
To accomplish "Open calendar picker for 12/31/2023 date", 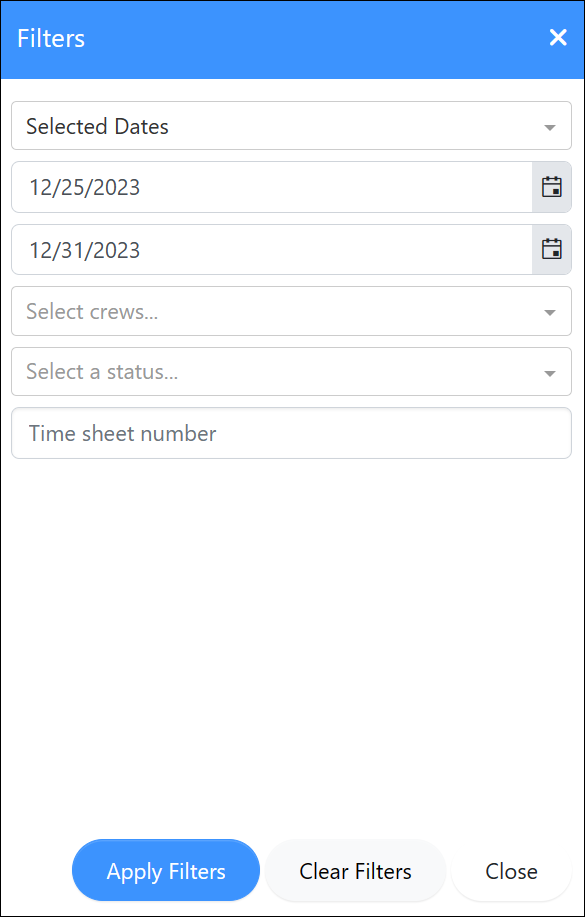I will pos(552,249).
